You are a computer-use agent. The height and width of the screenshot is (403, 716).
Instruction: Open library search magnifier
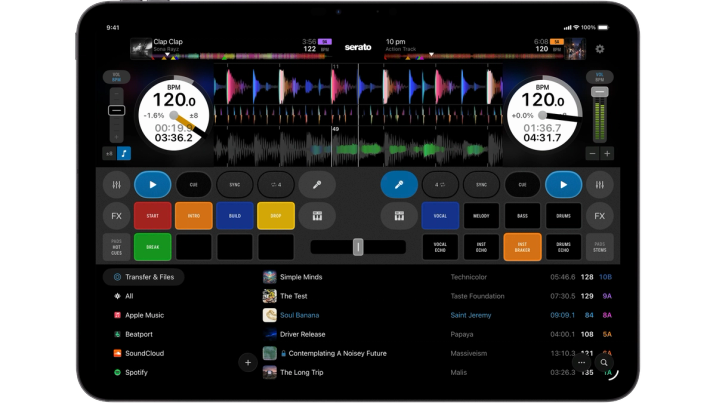tap(604, 362)
